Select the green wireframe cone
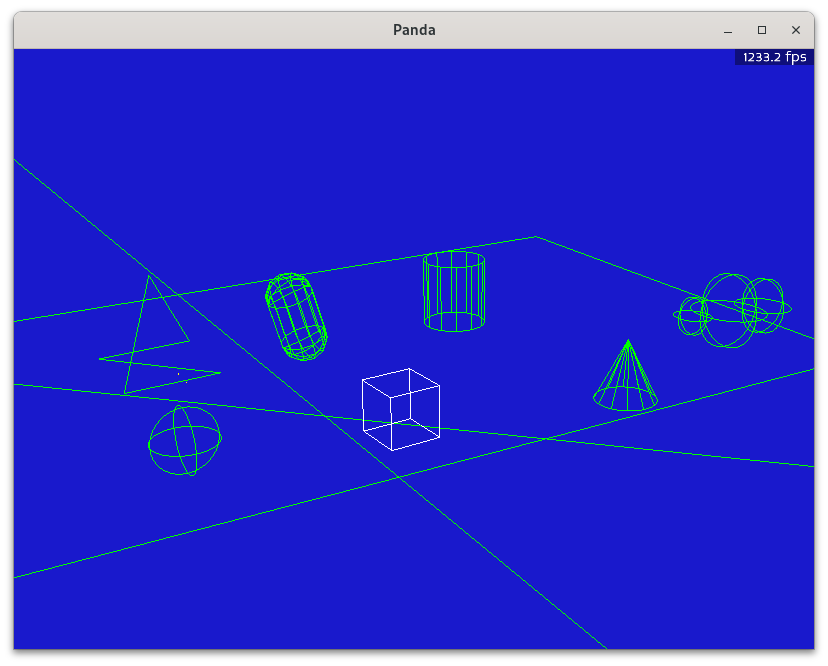Screen dimensions: 828x666 click(x=626, y=376)
